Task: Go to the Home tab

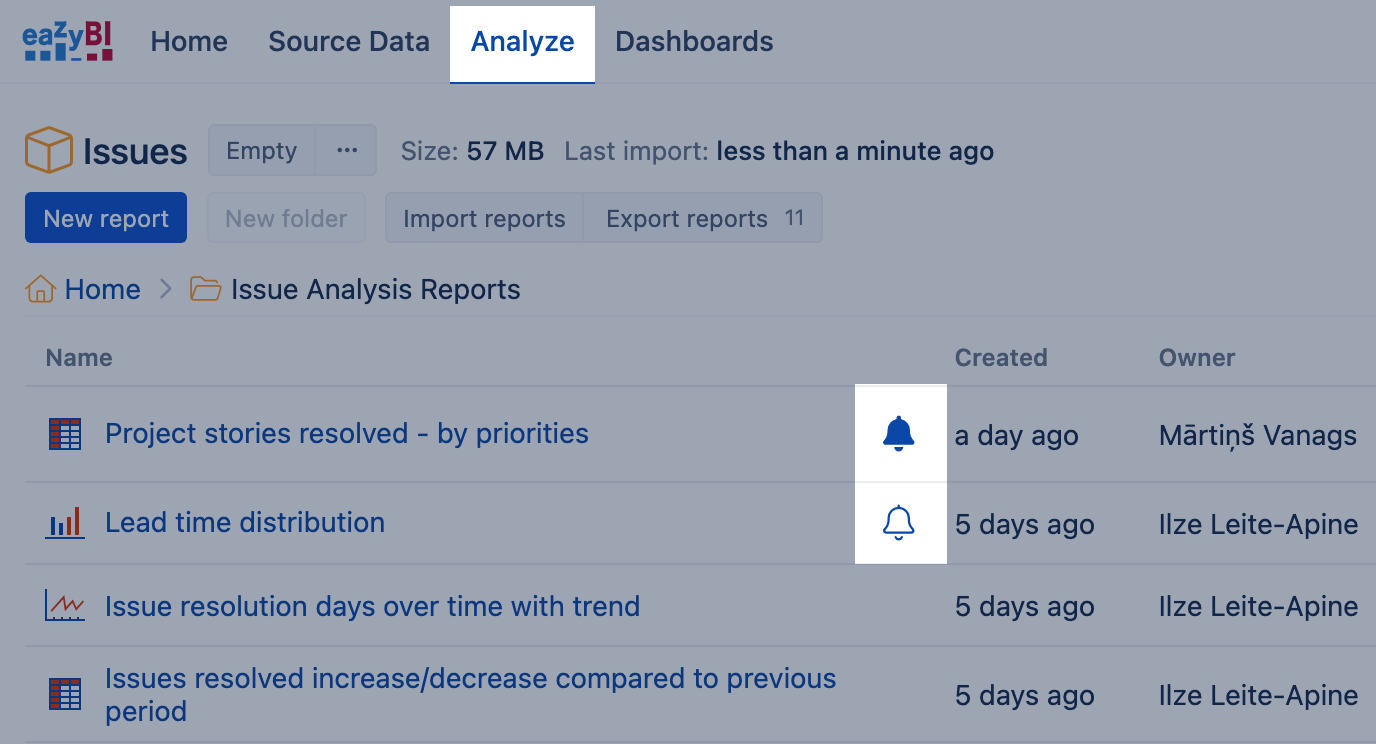Action: [x=189, y=42]
